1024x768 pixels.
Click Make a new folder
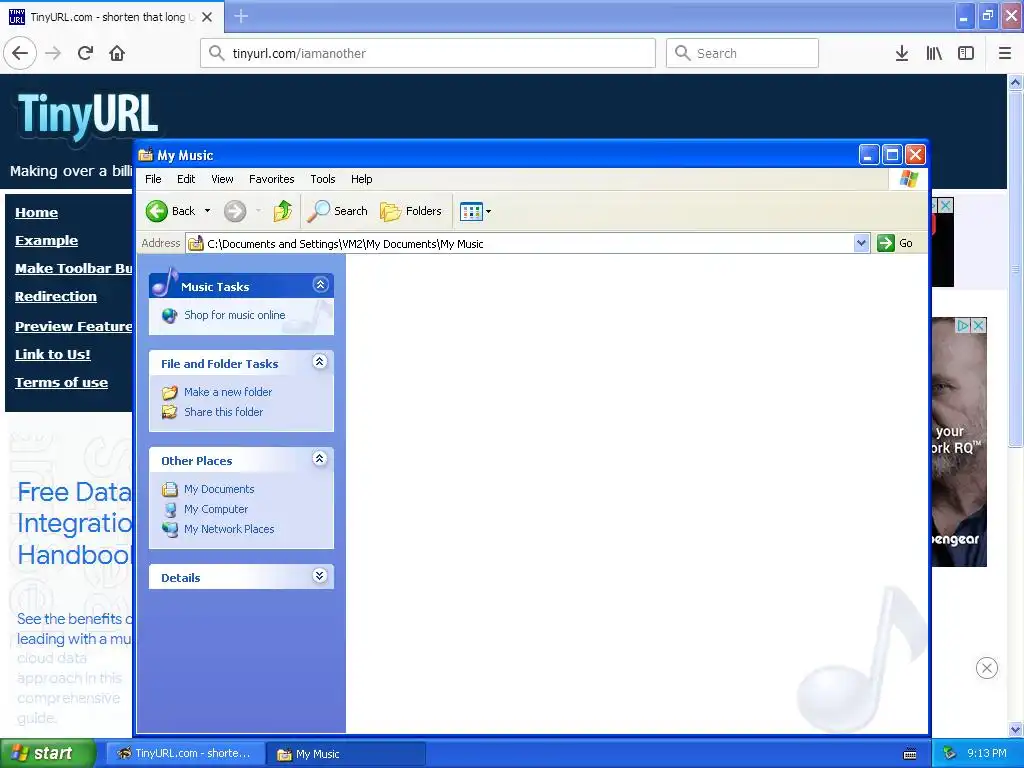tap(228, 392)
